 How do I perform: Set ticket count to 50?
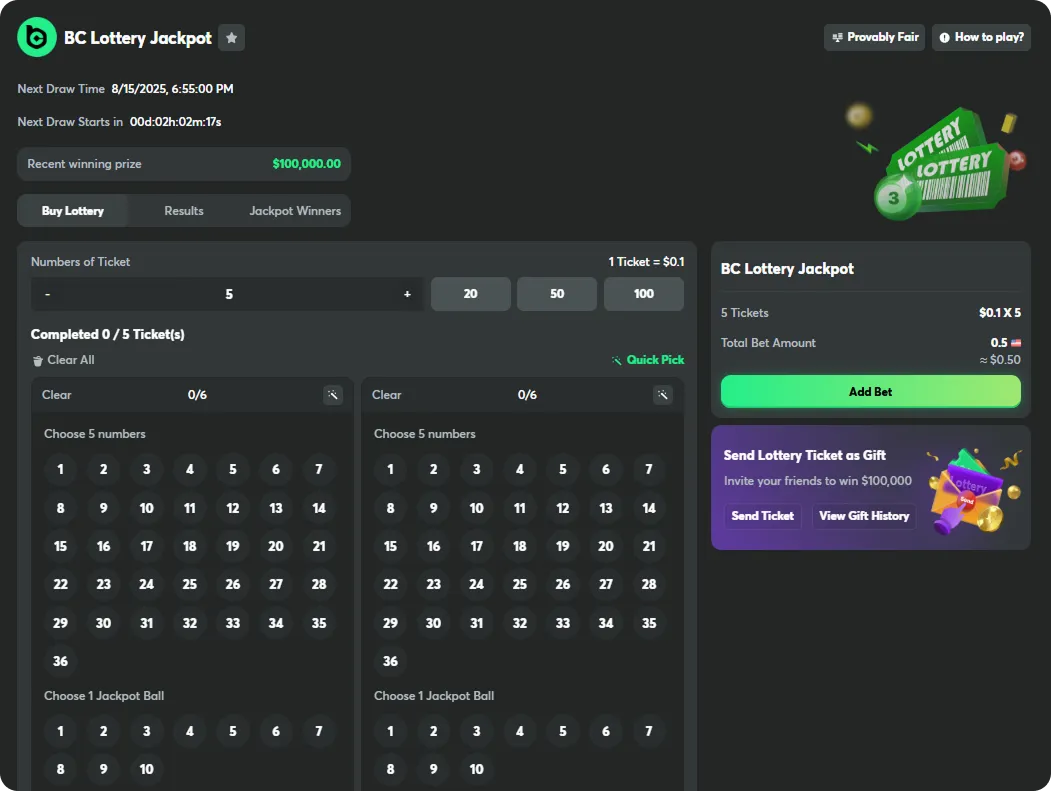(557, 294)
